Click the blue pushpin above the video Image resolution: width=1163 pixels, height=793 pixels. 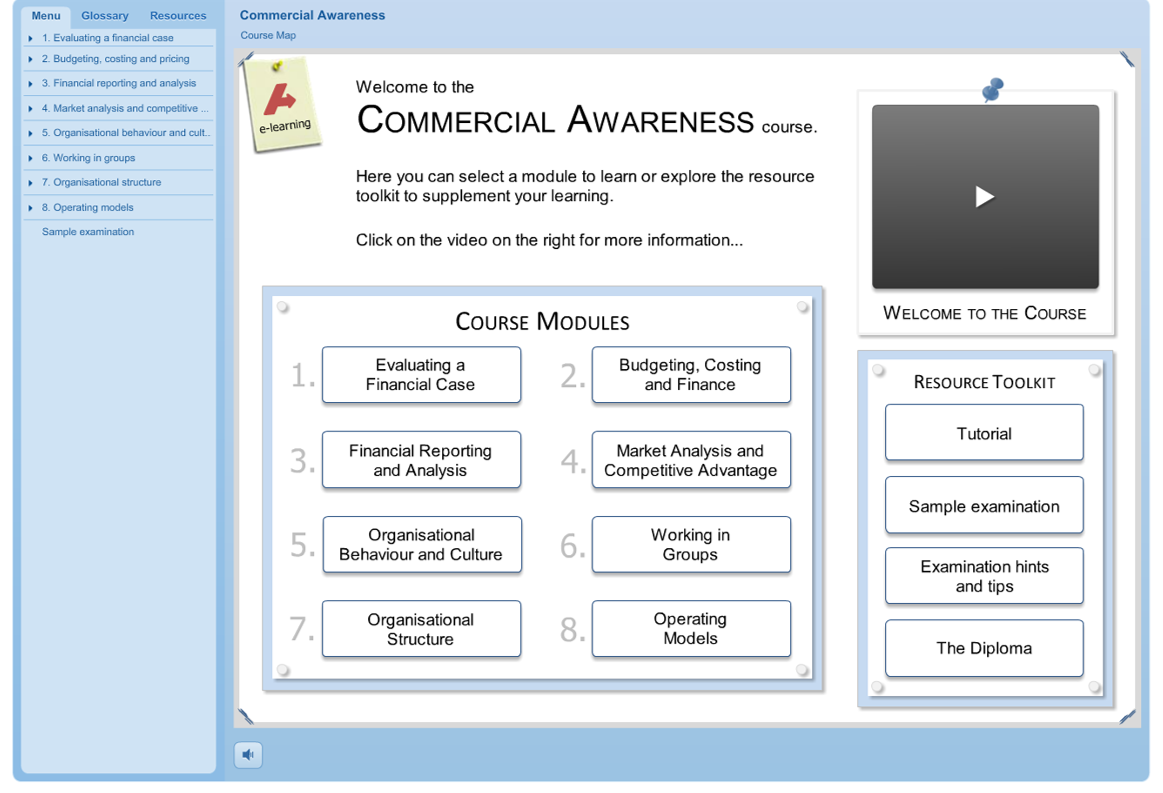coord(992,90)
